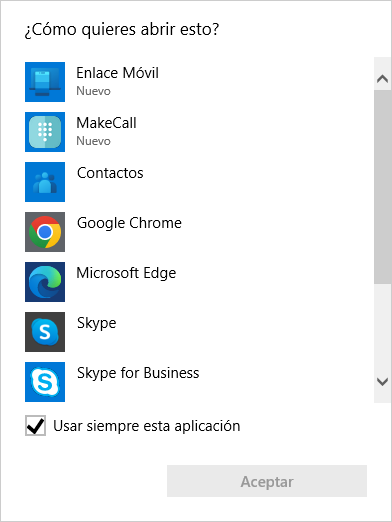The height and width of the screenshot is (522, 392).
Task: Choose the Google Chrome label
Action: [x=129, y=223]
